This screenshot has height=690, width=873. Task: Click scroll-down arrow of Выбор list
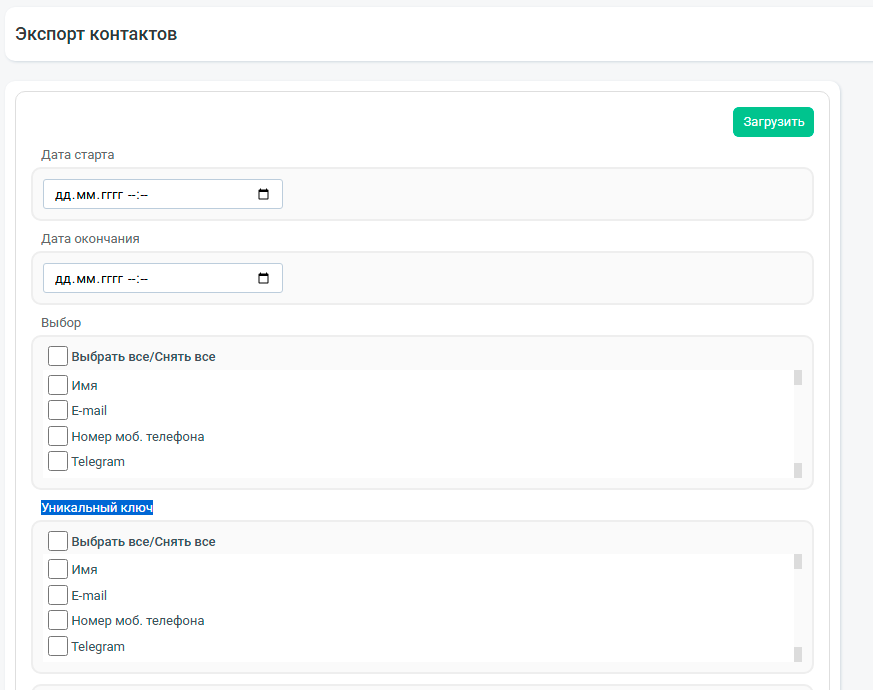pos(798,471)
